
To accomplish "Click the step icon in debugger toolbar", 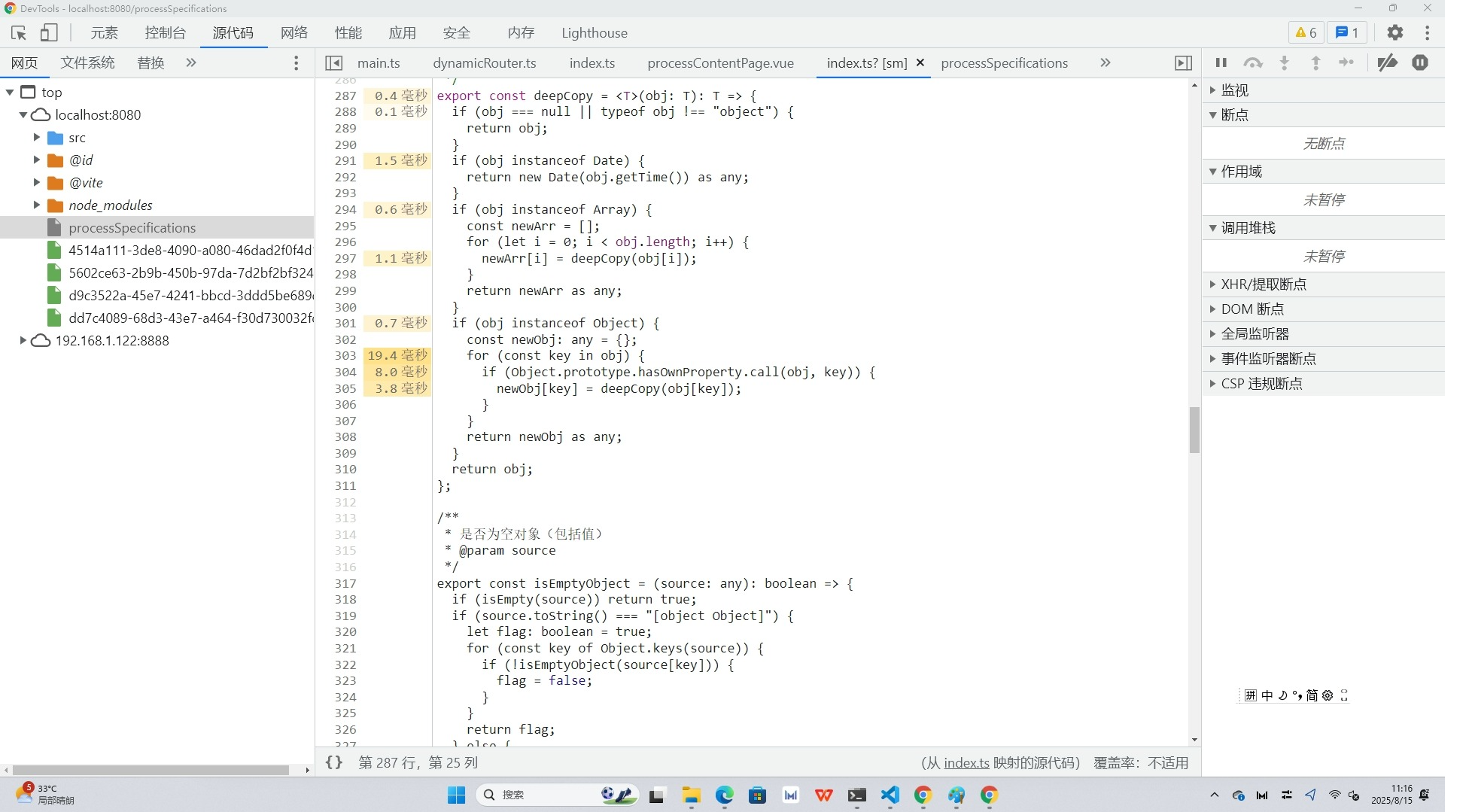I will [x=1346, y=63].
